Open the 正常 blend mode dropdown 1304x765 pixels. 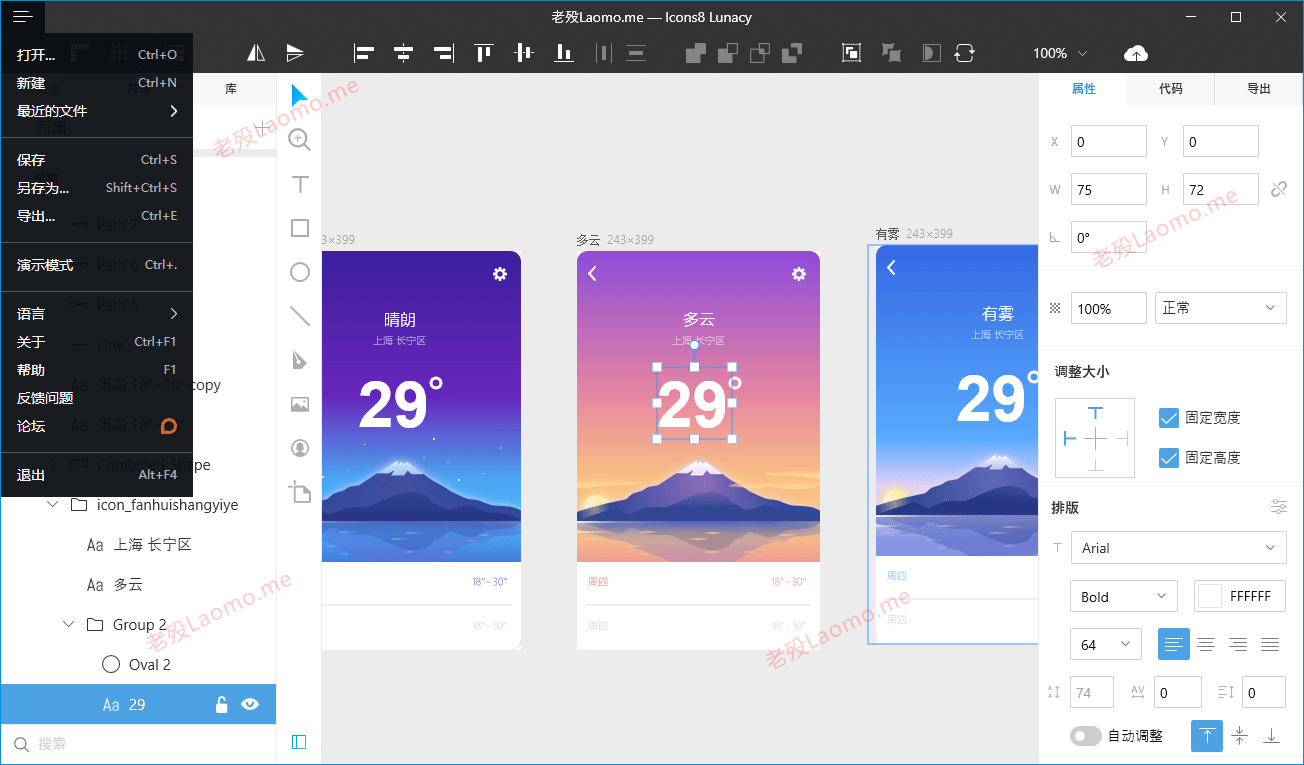click(1221, 308)
